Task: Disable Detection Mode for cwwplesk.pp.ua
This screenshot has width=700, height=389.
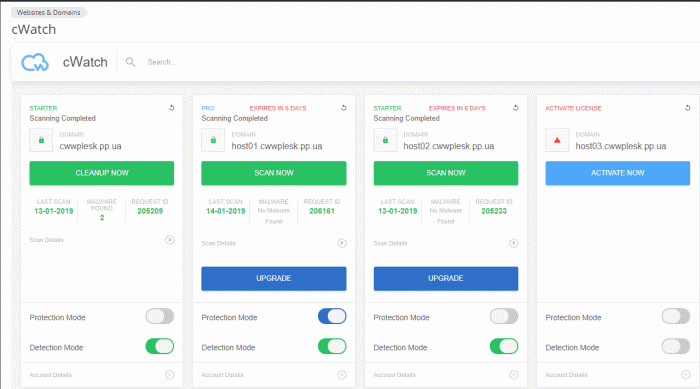Action: (160, 346)
